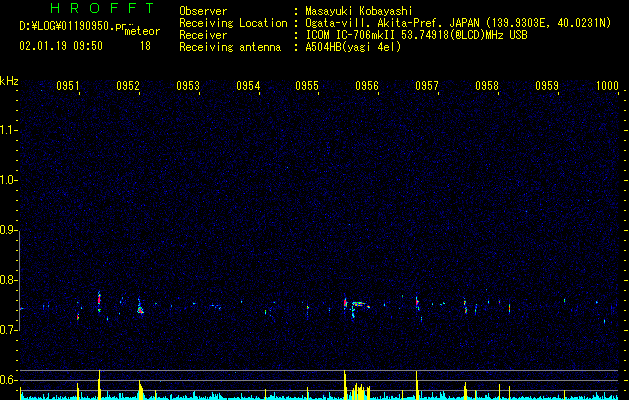Screen dimensions: 629x400
Task: Click the Observer field label
Action: pyautogui.click(x=203, y=11)
